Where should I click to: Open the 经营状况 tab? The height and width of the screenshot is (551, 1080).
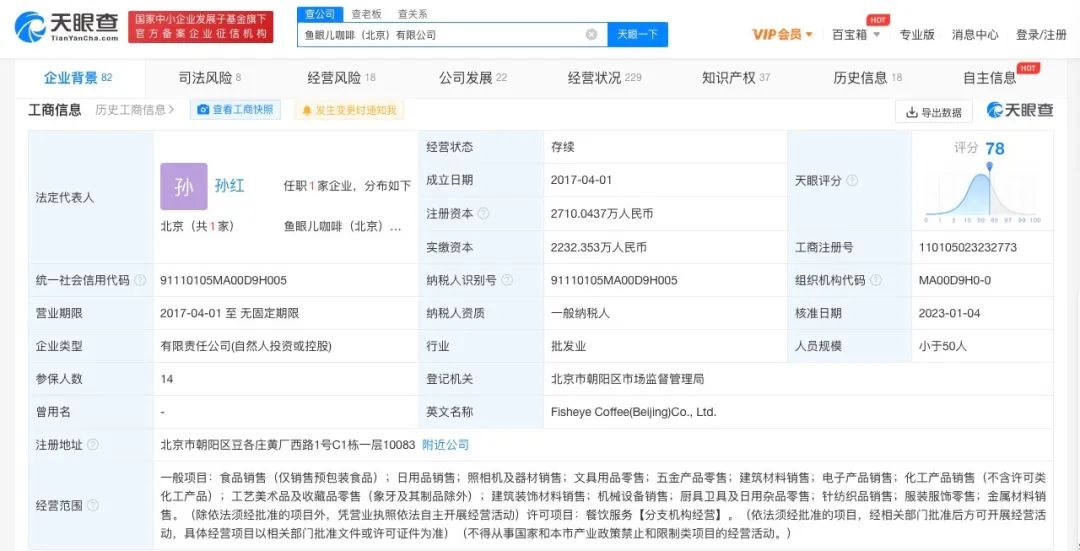point(604,78)
